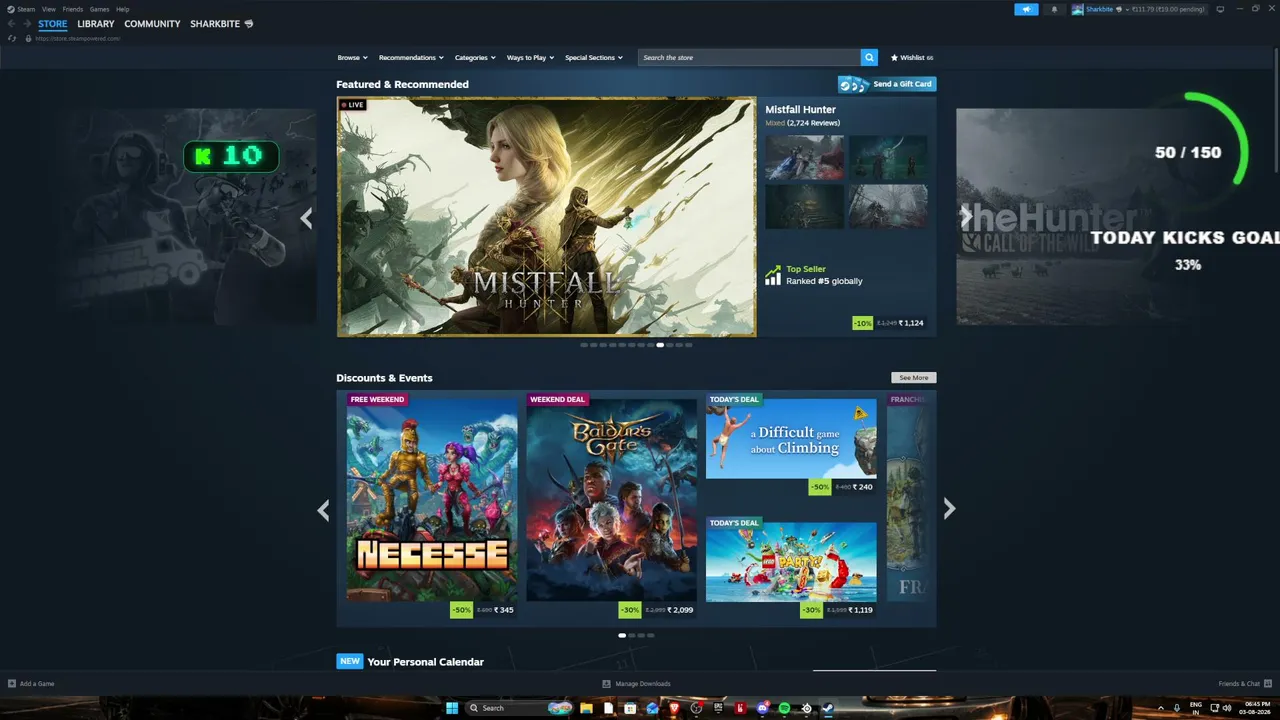Expand the Browse dropdown

click(352, 57)
